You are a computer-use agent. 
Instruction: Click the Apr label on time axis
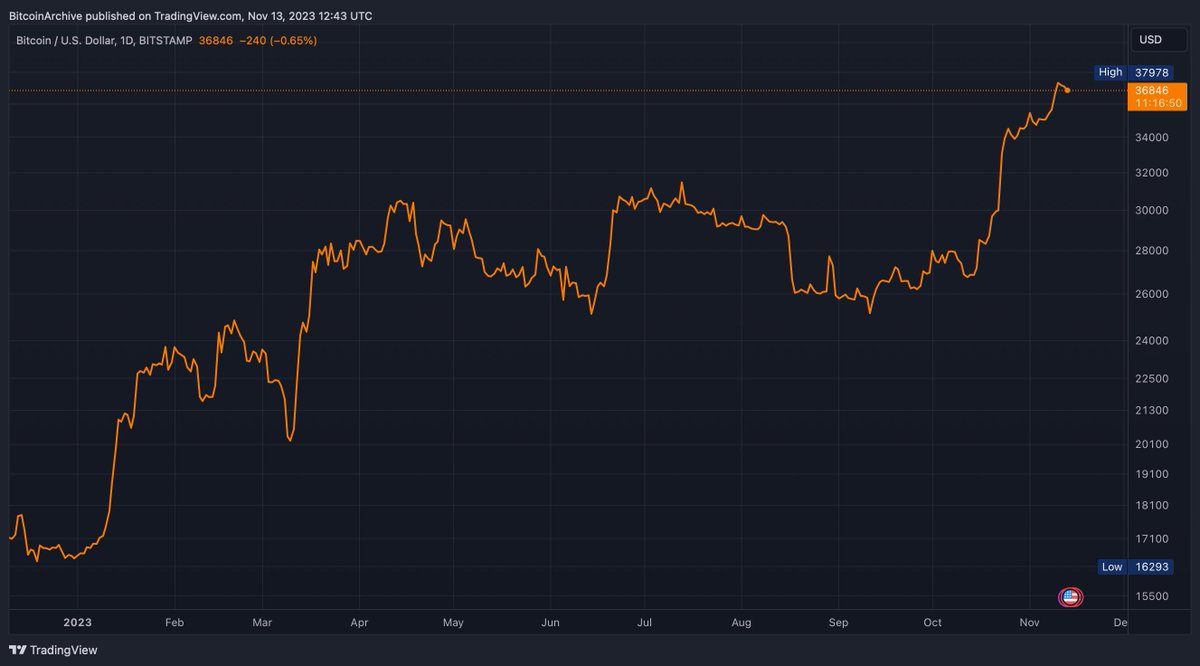click(x=359, y=622)
